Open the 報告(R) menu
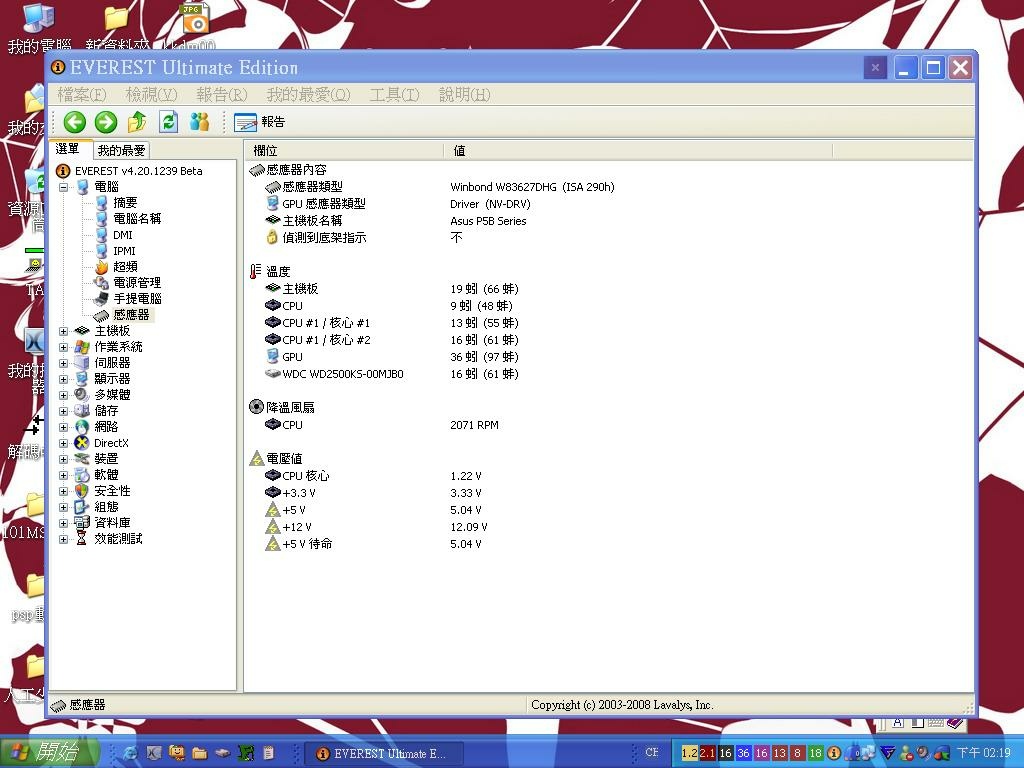The width and height of the screenshot is (1024, 768). pos(221,95)
